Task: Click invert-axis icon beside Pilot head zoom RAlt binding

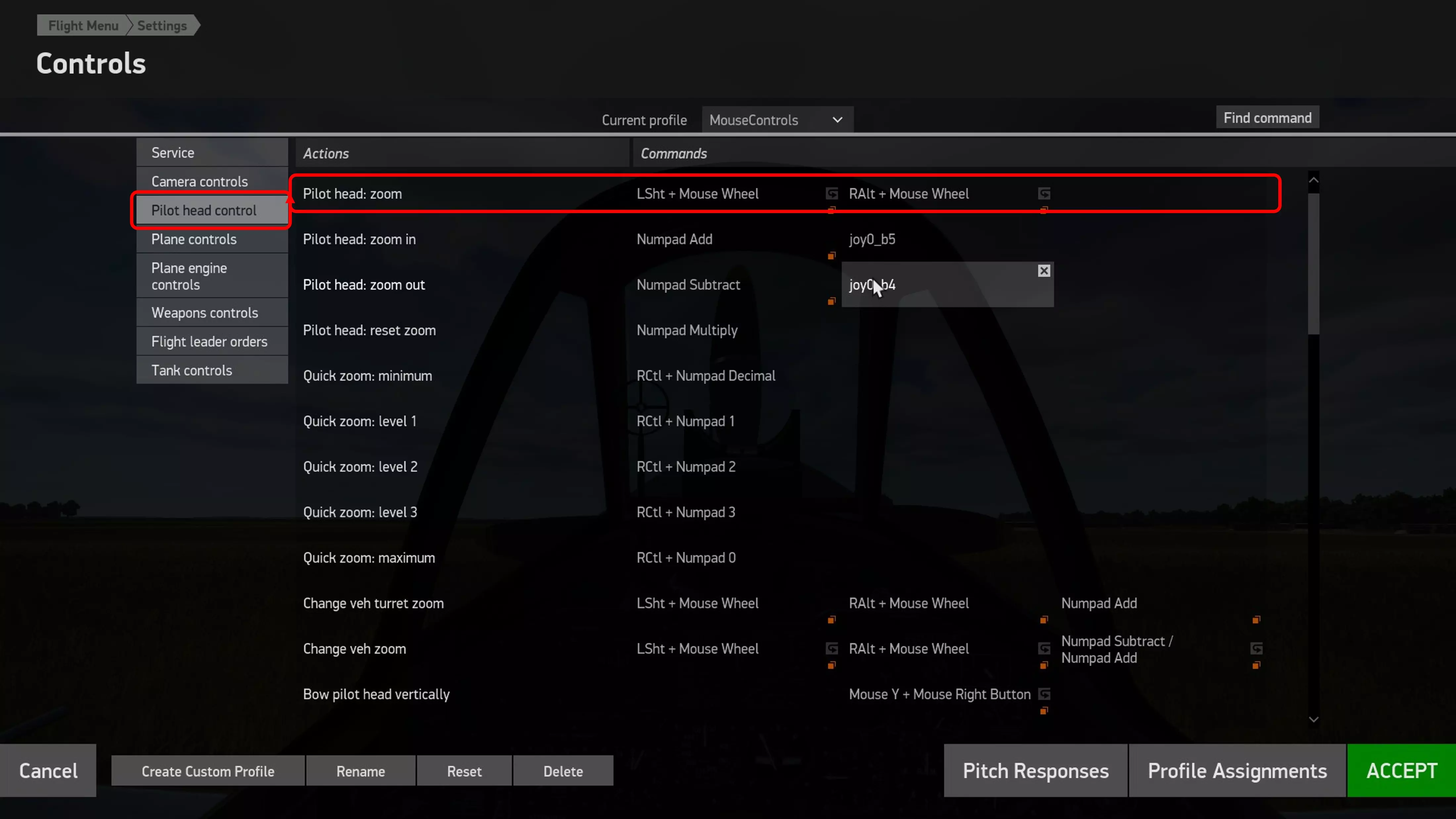Action: 1044,194
